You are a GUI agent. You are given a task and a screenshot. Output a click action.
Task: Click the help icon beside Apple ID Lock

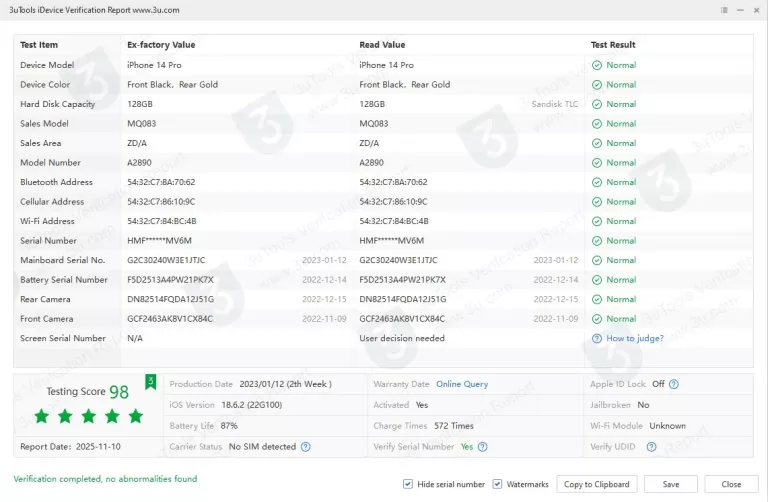click(x=674, y=384)
